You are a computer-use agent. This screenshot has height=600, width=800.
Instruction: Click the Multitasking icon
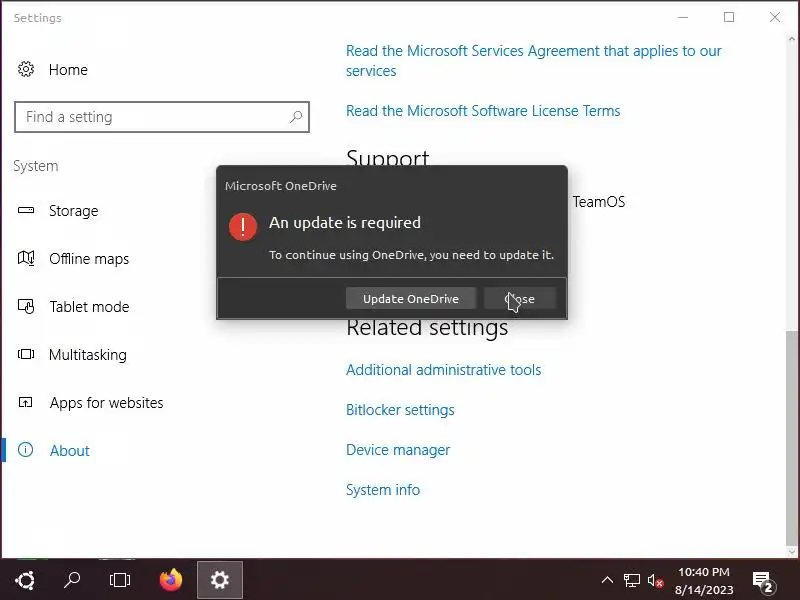pos(26,354)
